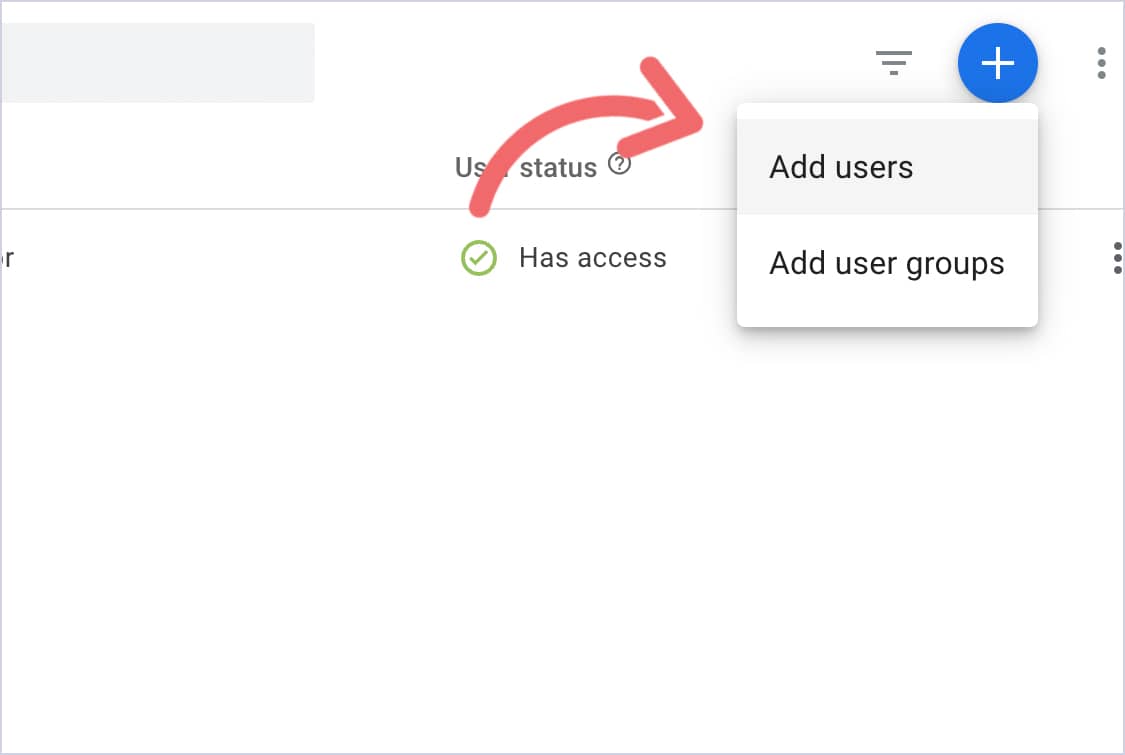This screenshot has height=755, width=1125.
Task: Click the green check status icon
Action: click(479, 258)
